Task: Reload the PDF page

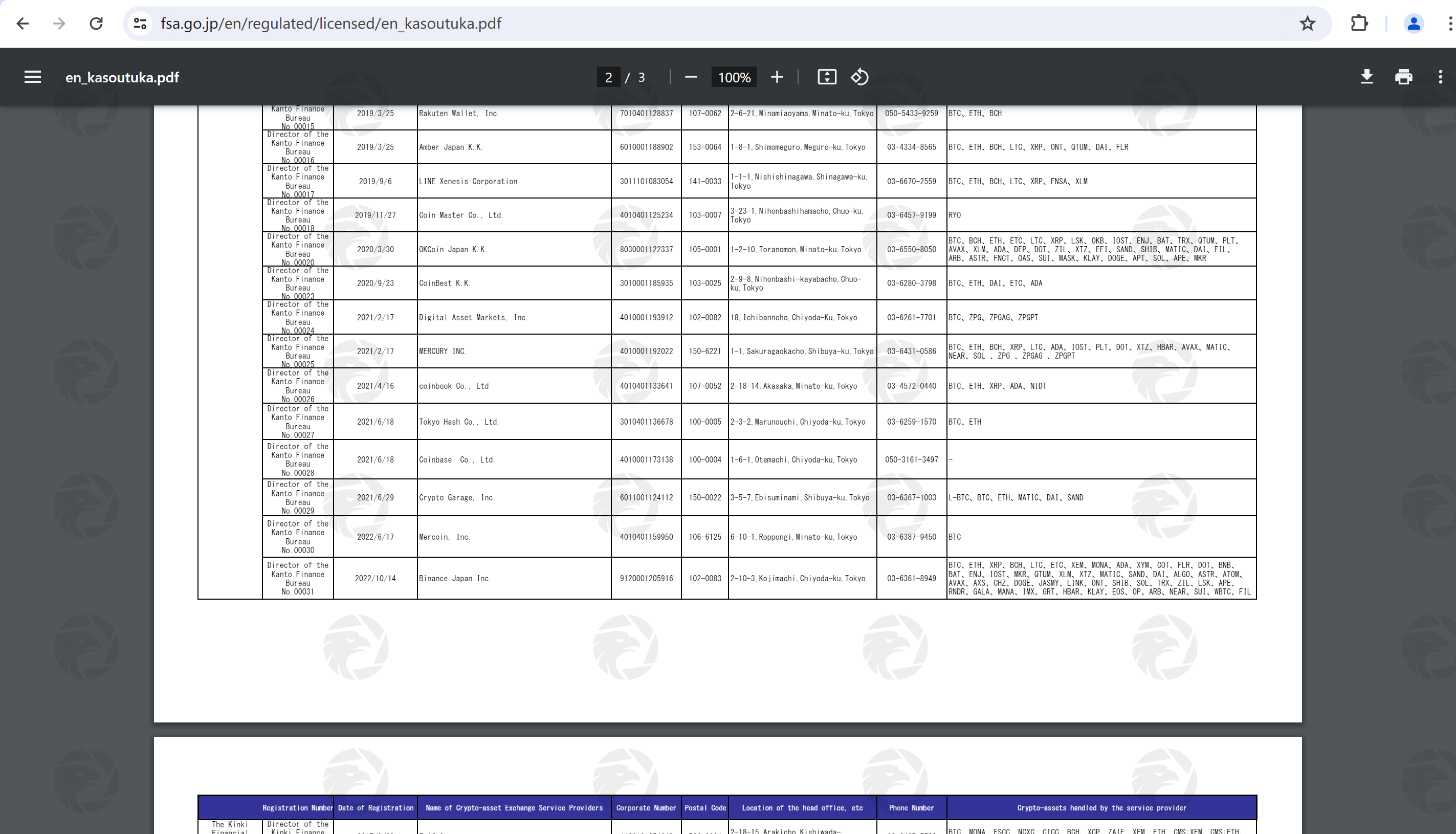Action: coord(96,24)
